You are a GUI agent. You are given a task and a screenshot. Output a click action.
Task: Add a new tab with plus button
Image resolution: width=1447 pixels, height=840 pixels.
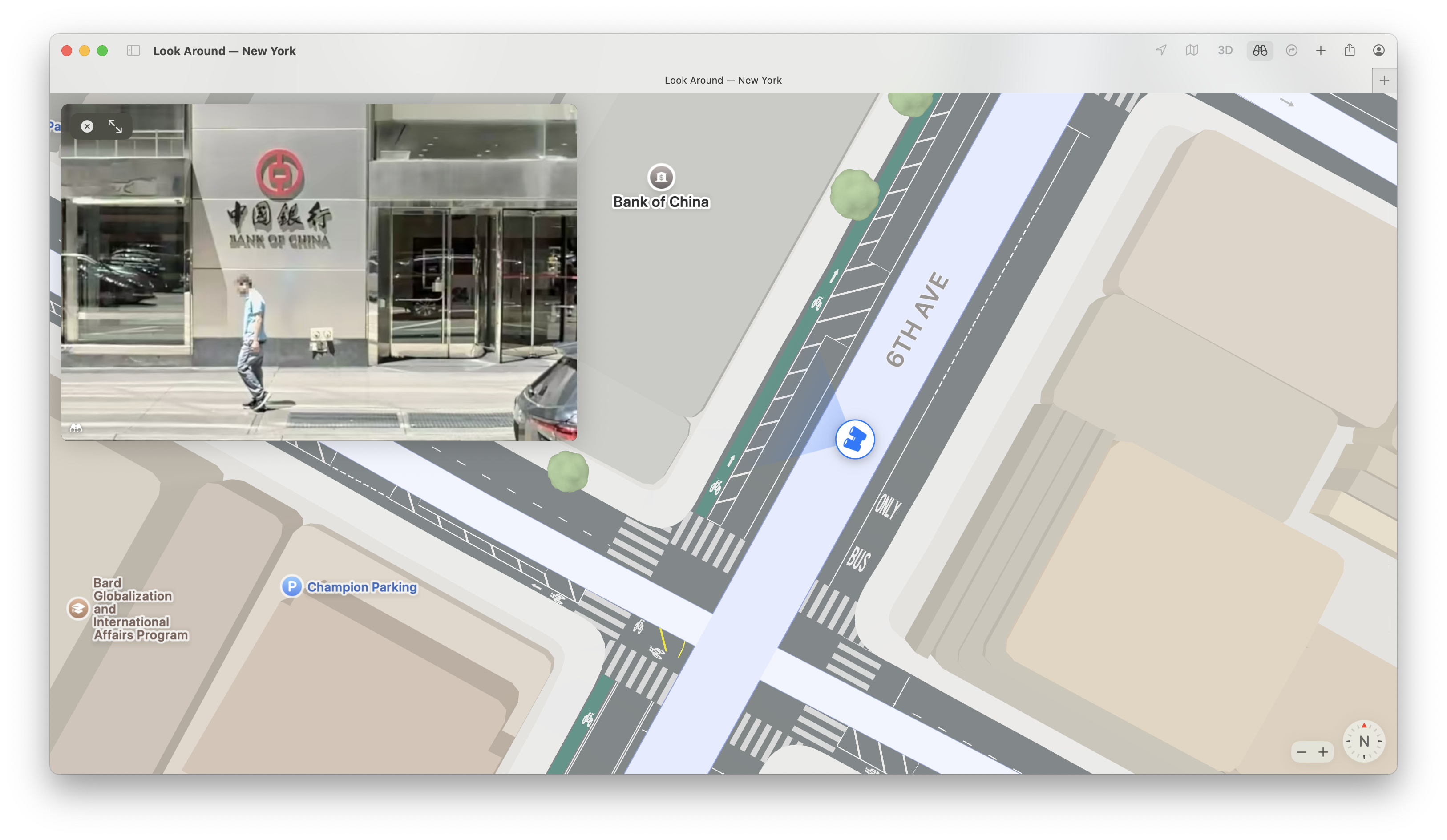[1384, 81]
